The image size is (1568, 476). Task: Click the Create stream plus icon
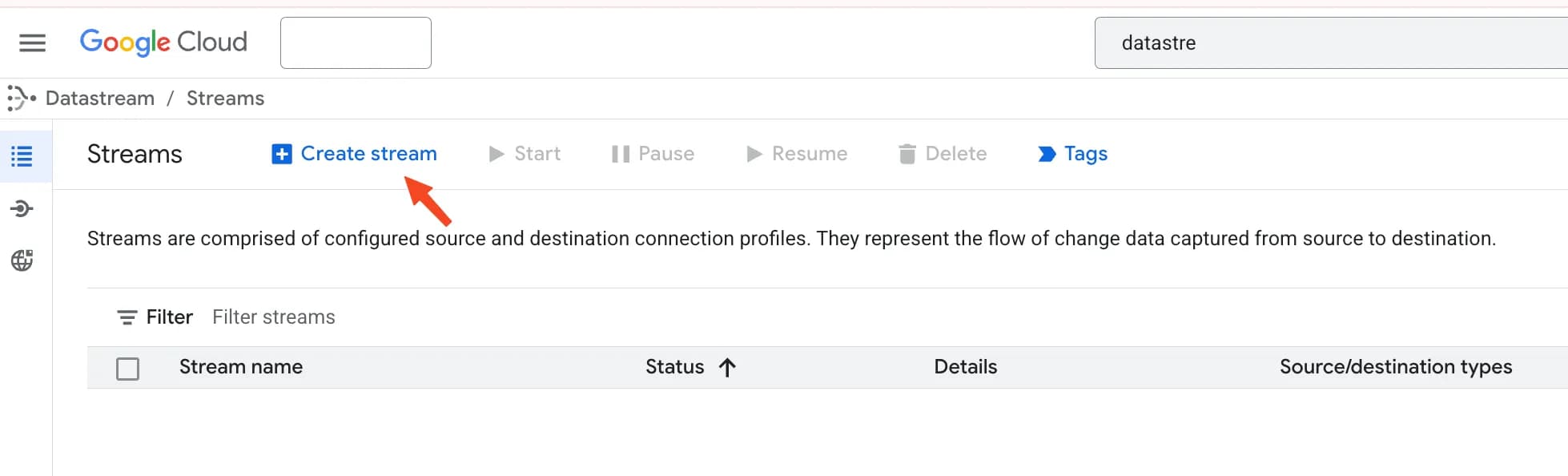(282, 154)
